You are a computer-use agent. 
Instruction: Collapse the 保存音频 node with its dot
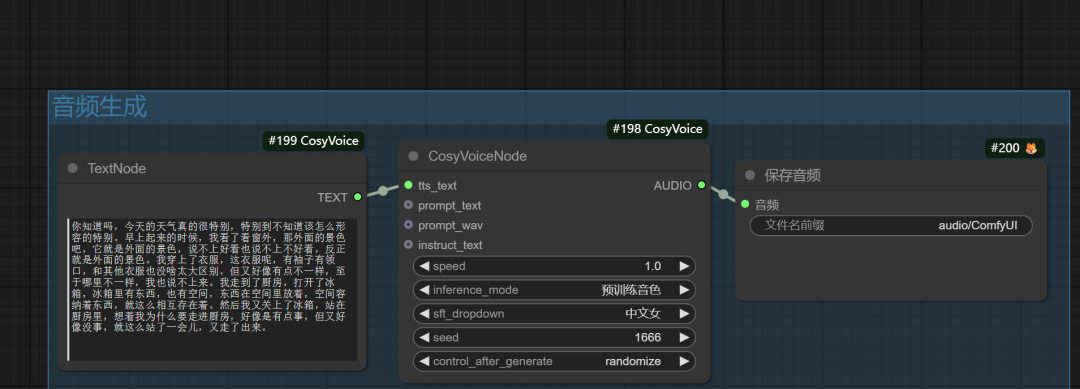tap(750, 176)
